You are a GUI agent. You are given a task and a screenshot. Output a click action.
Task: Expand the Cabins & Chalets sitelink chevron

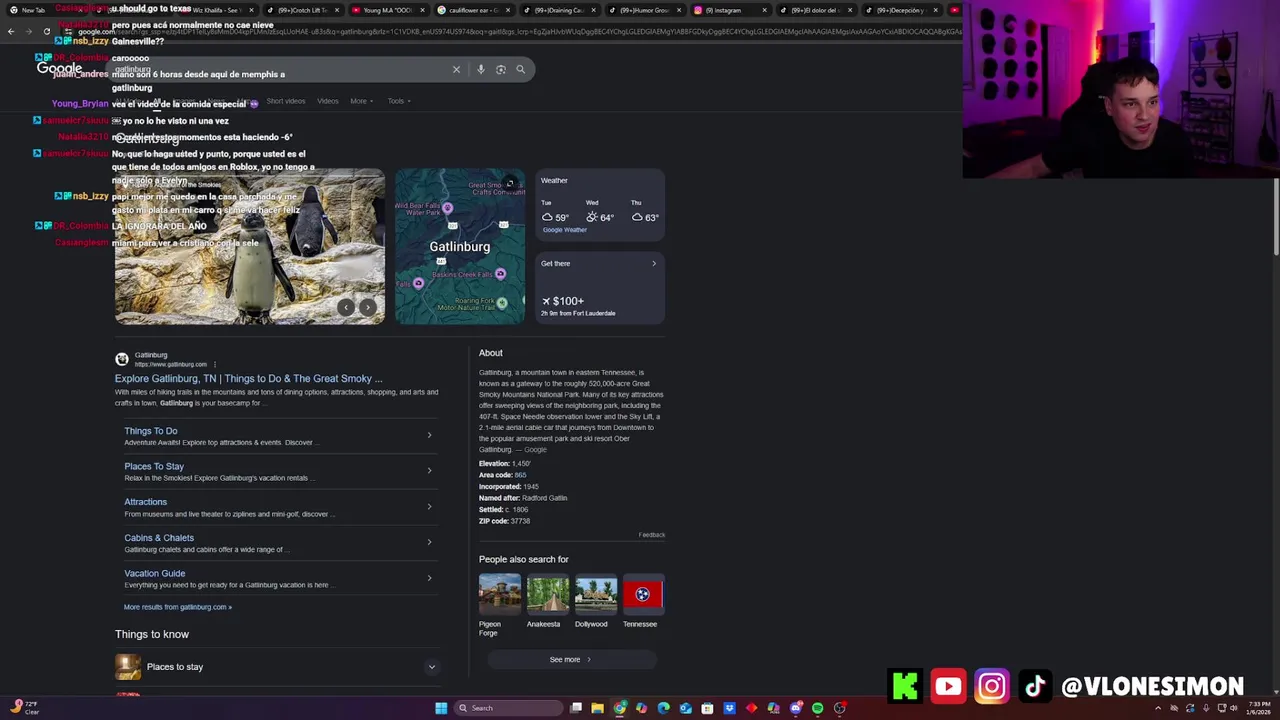429,542
